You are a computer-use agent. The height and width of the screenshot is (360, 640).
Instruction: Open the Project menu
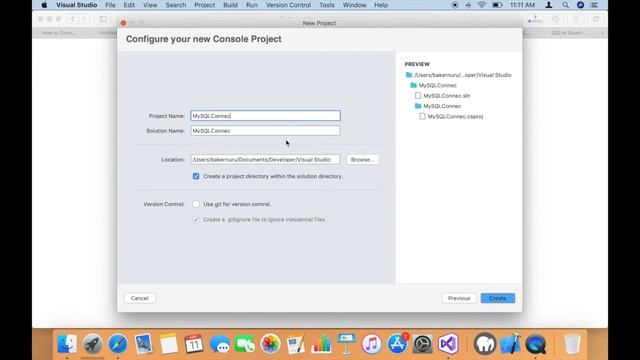(x=204, y=5)
